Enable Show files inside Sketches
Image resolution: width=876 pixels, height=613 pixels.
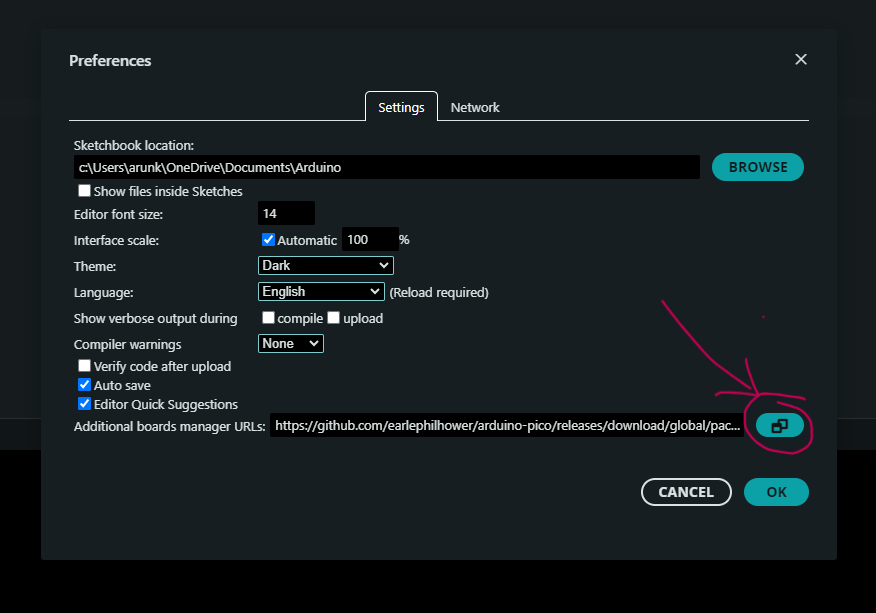point(85,191)
